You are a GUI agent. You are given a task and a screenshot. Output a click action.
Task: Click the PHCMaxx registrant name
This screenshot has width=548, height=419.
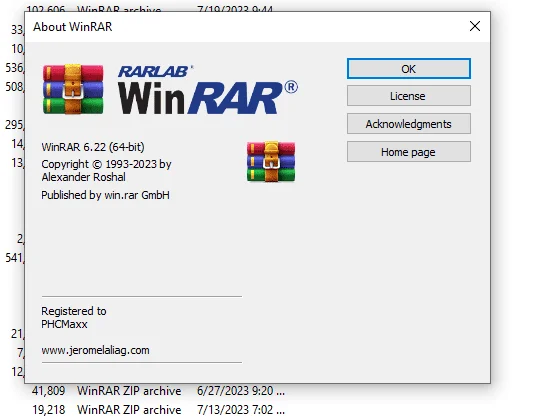pyautogui.click(x=64, y=324)
